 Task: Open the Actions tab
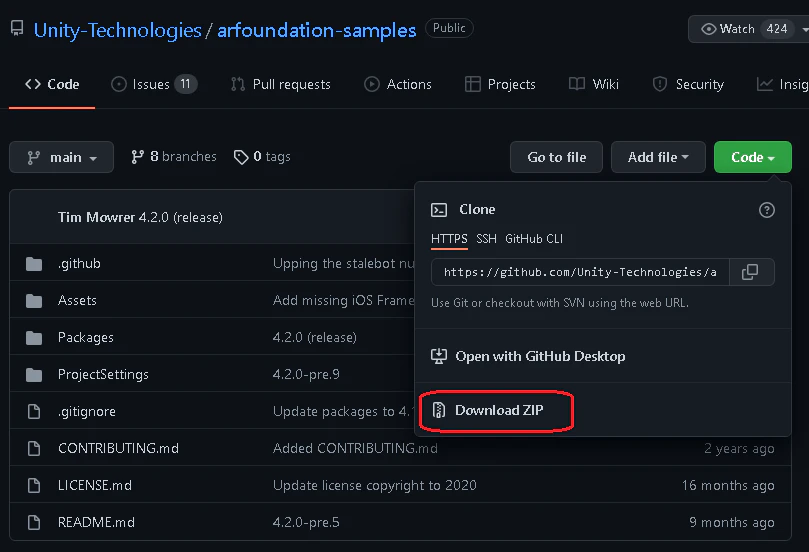pos(398,84)
